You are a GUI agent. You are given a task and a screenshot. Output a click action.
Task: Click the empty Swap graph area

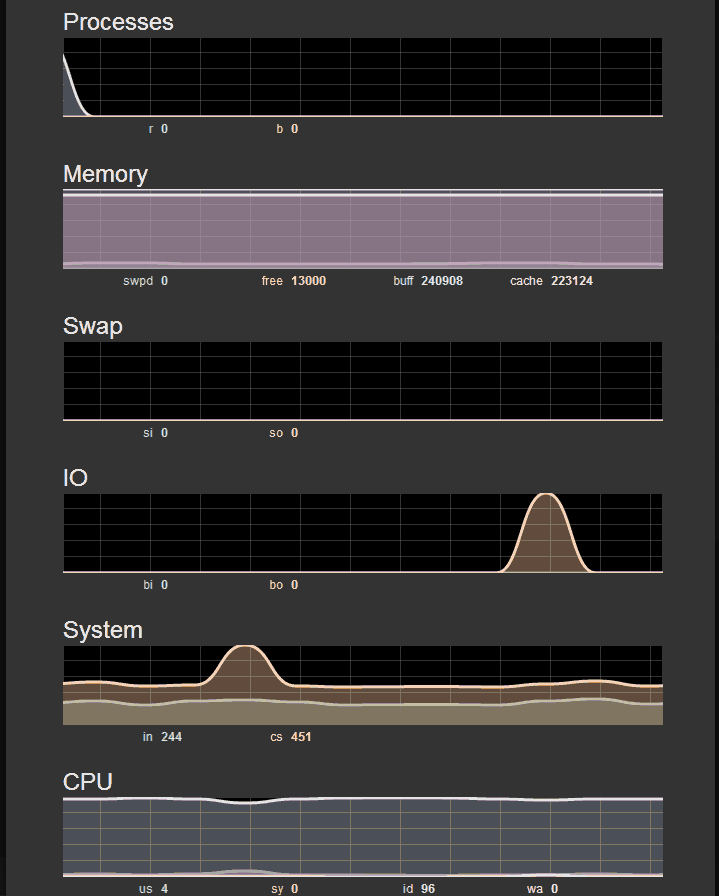tap(362, 381)
